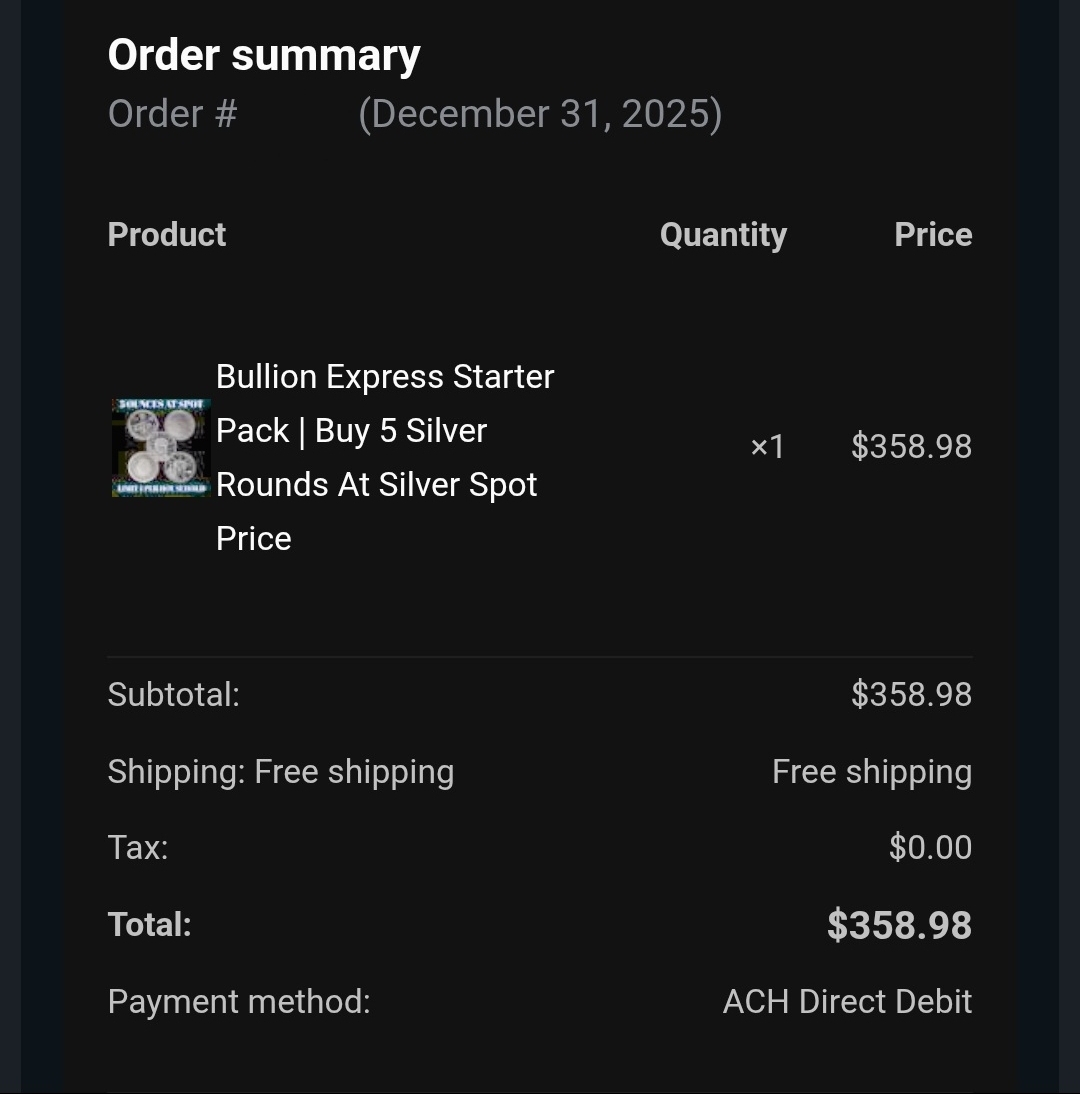Image resolution: width=1080 pixels, height=1094 pixels.
Task: Click the ×1 quantity value
Action: (767, 447)
